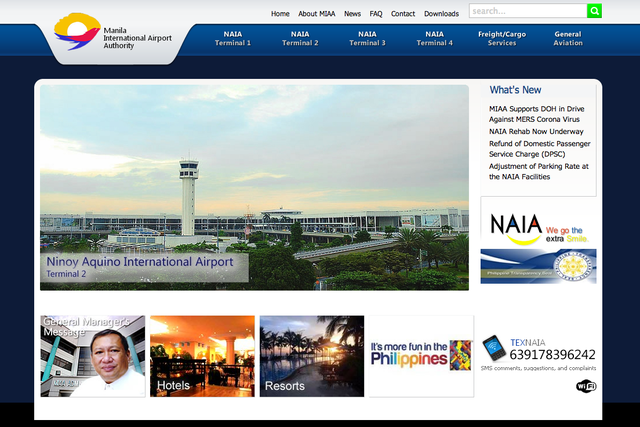640x427 pixels.
Task: Open the Resorts thumbnail
Action: [312, 356]
